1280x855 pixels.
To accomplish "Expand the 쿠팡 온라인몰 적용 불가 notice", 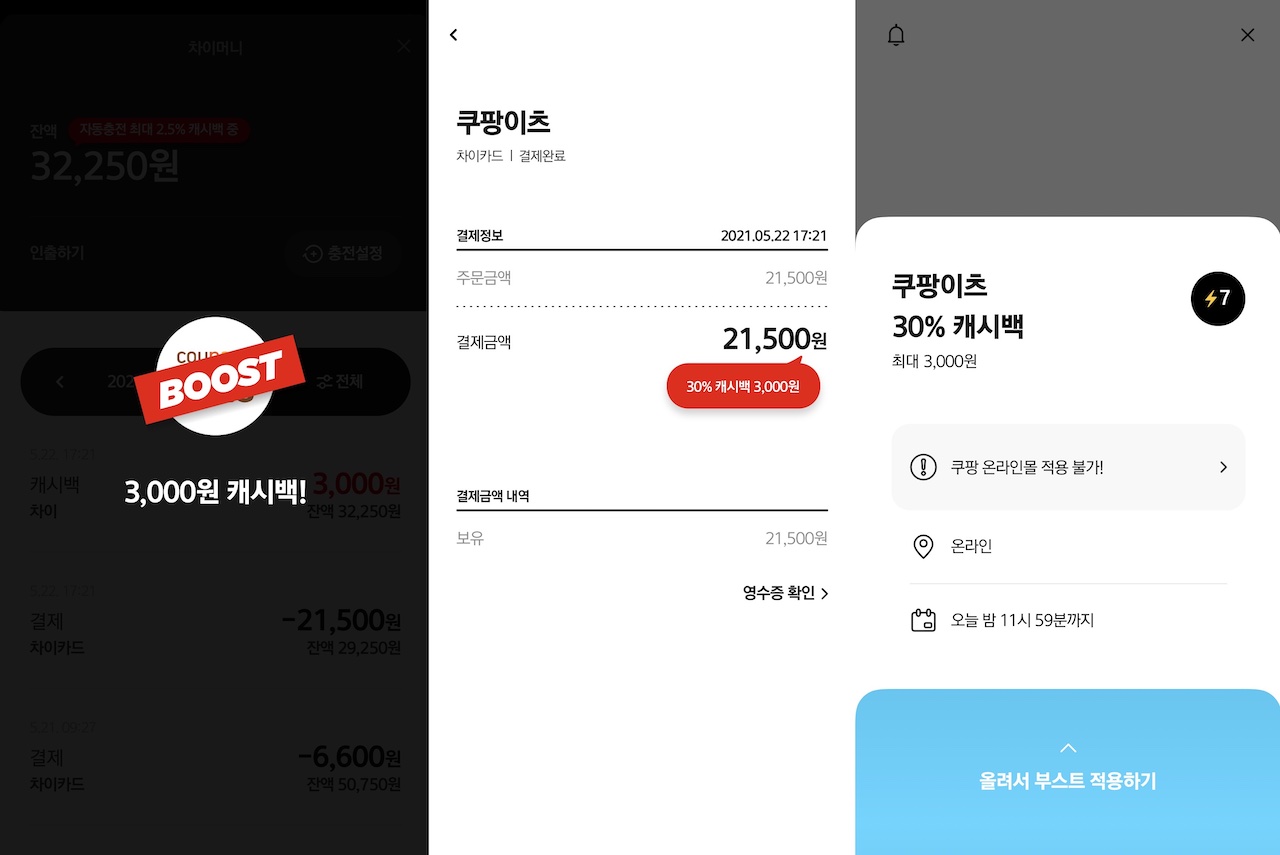I will coord(1068,467).
